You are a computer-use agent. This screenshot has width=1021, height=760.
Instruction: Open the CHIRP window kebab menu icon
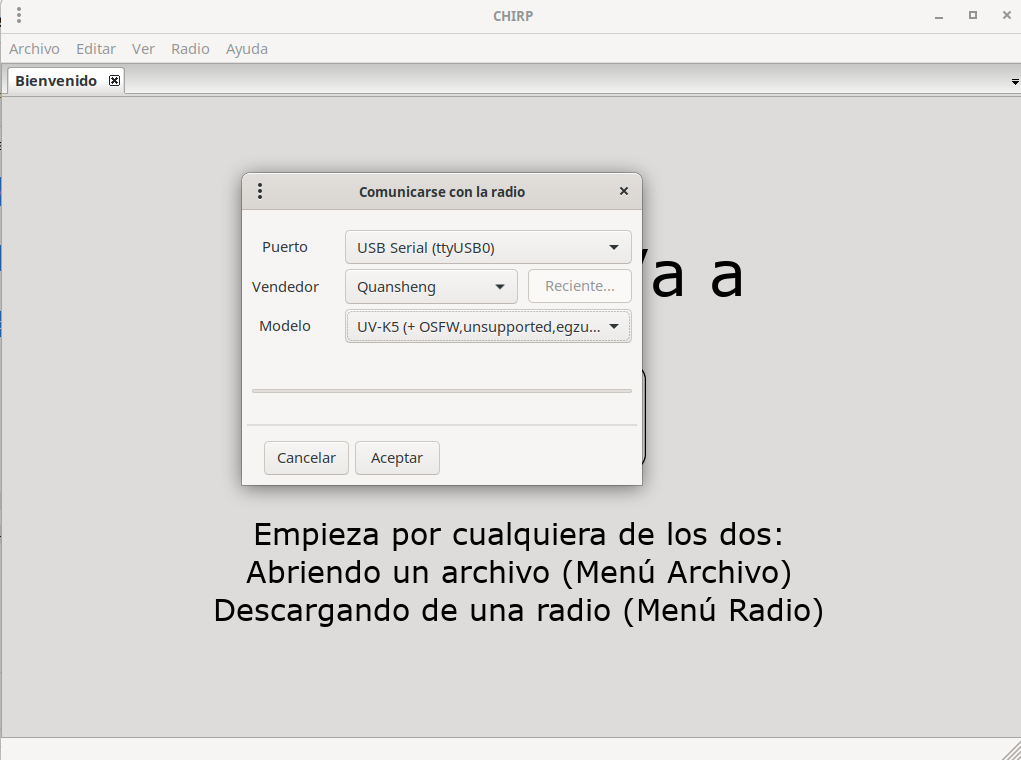(19, 15)
